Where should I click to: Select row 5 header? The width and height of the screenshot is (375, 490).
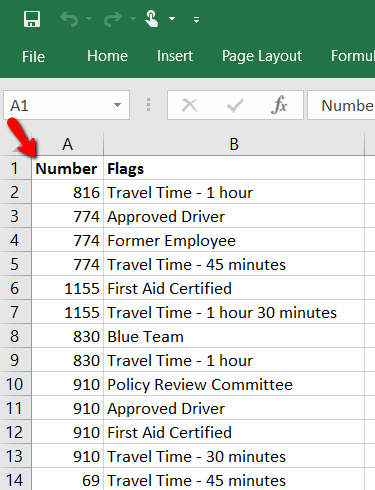click(x=16, y=264)
